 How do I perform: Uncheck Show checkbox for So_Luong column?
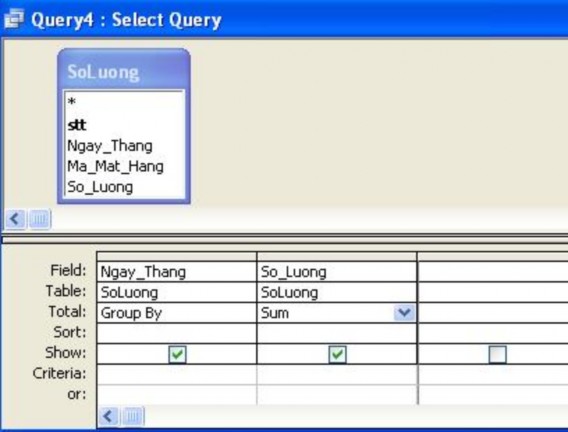(x=337, y=354)
